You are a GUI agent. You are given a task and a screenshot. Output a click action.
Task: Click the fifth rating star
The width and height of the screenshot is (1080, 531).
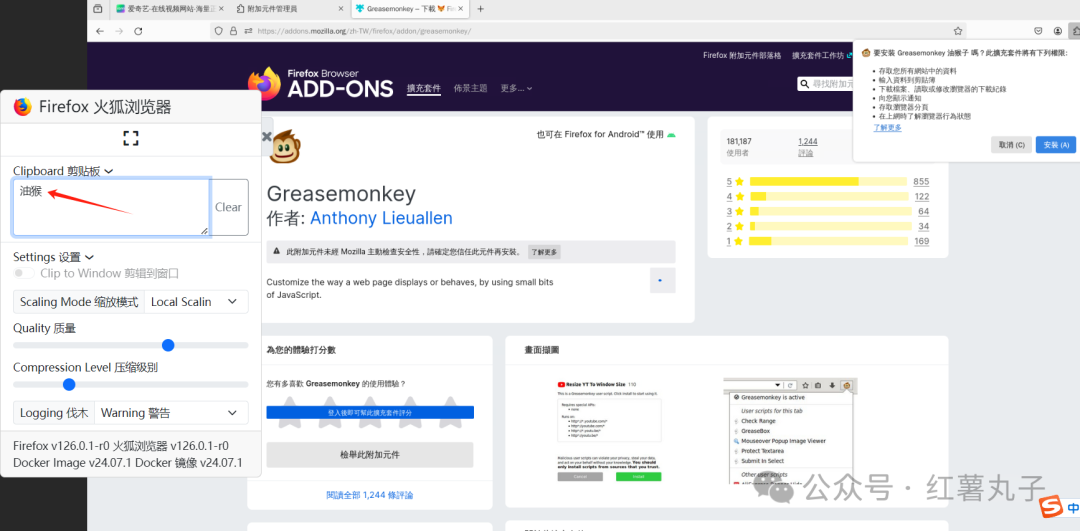pyautogui.click(x=450, y=413)
